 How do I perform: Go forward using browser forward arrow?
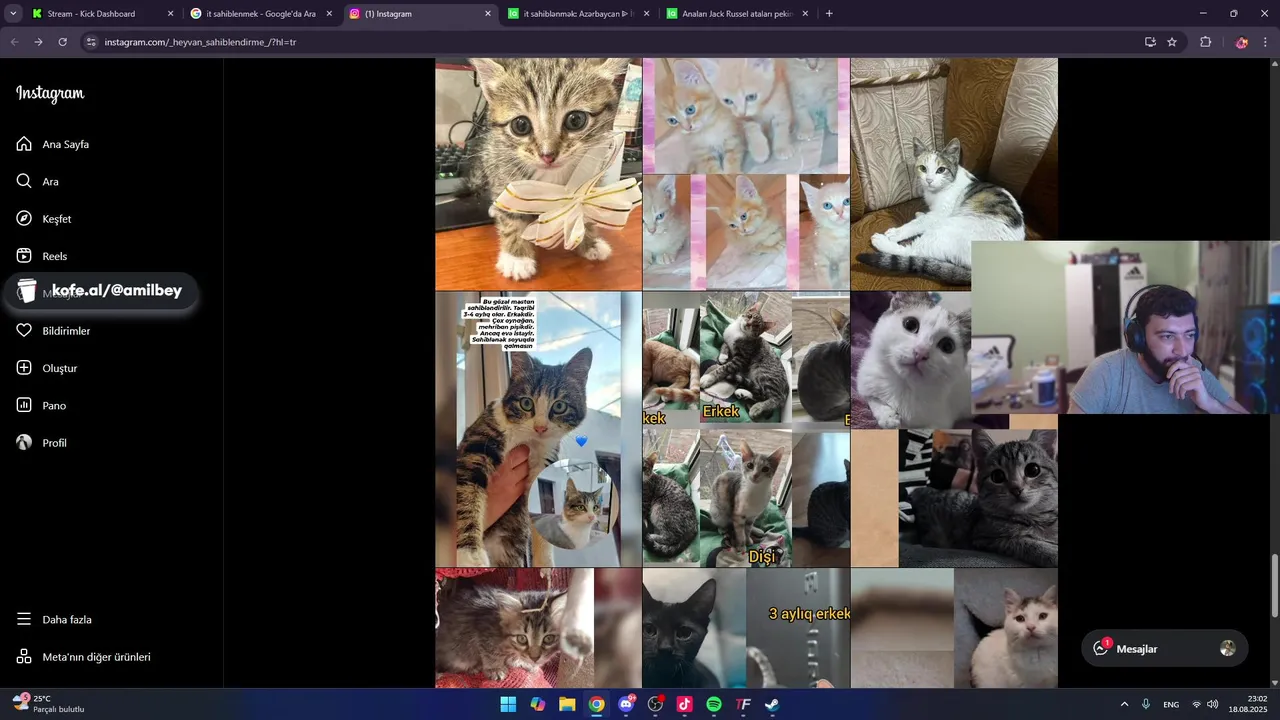(38, 42)
